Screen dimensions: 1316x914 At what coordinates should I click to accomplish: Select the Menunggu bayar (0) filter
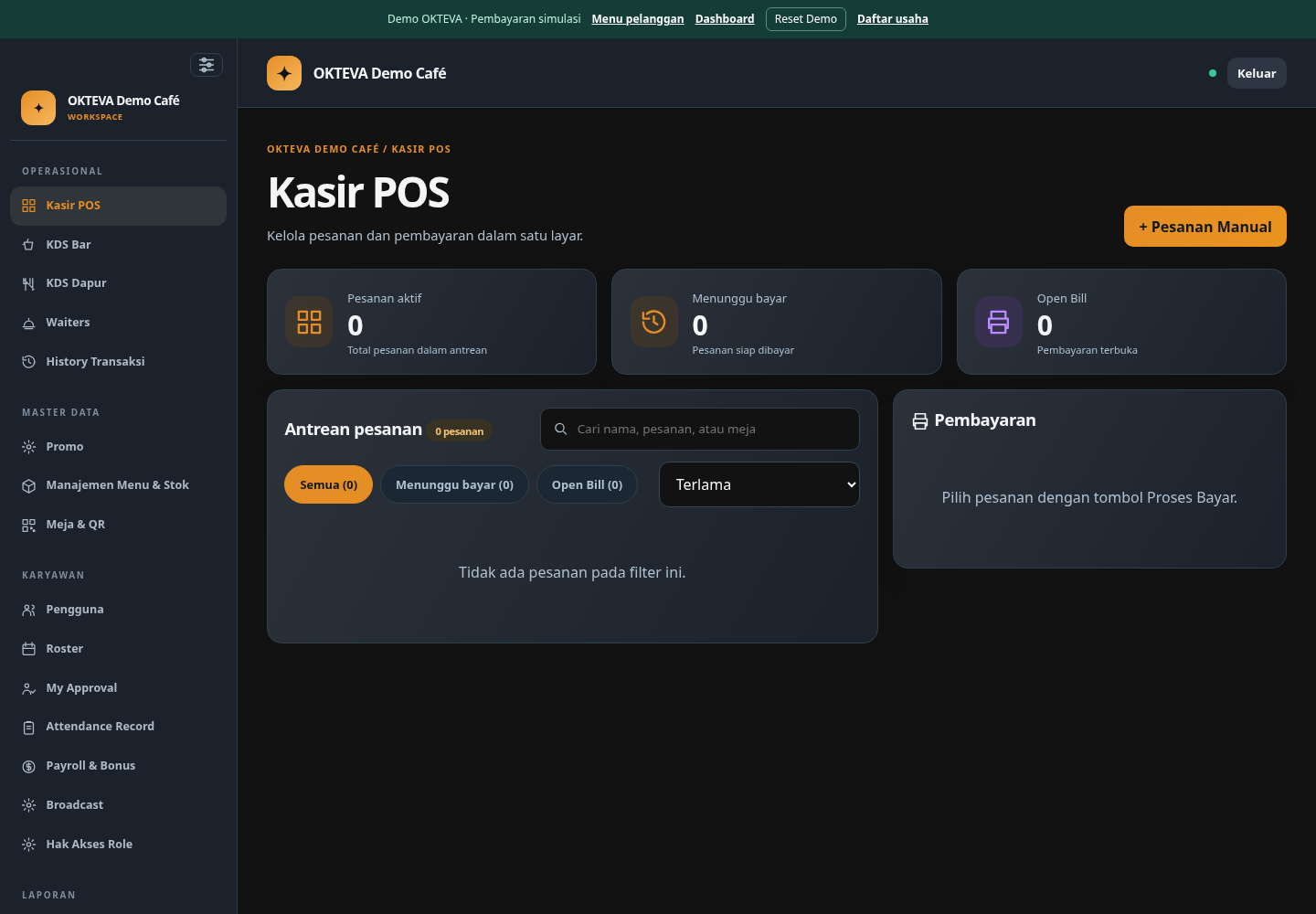(454, 484)
